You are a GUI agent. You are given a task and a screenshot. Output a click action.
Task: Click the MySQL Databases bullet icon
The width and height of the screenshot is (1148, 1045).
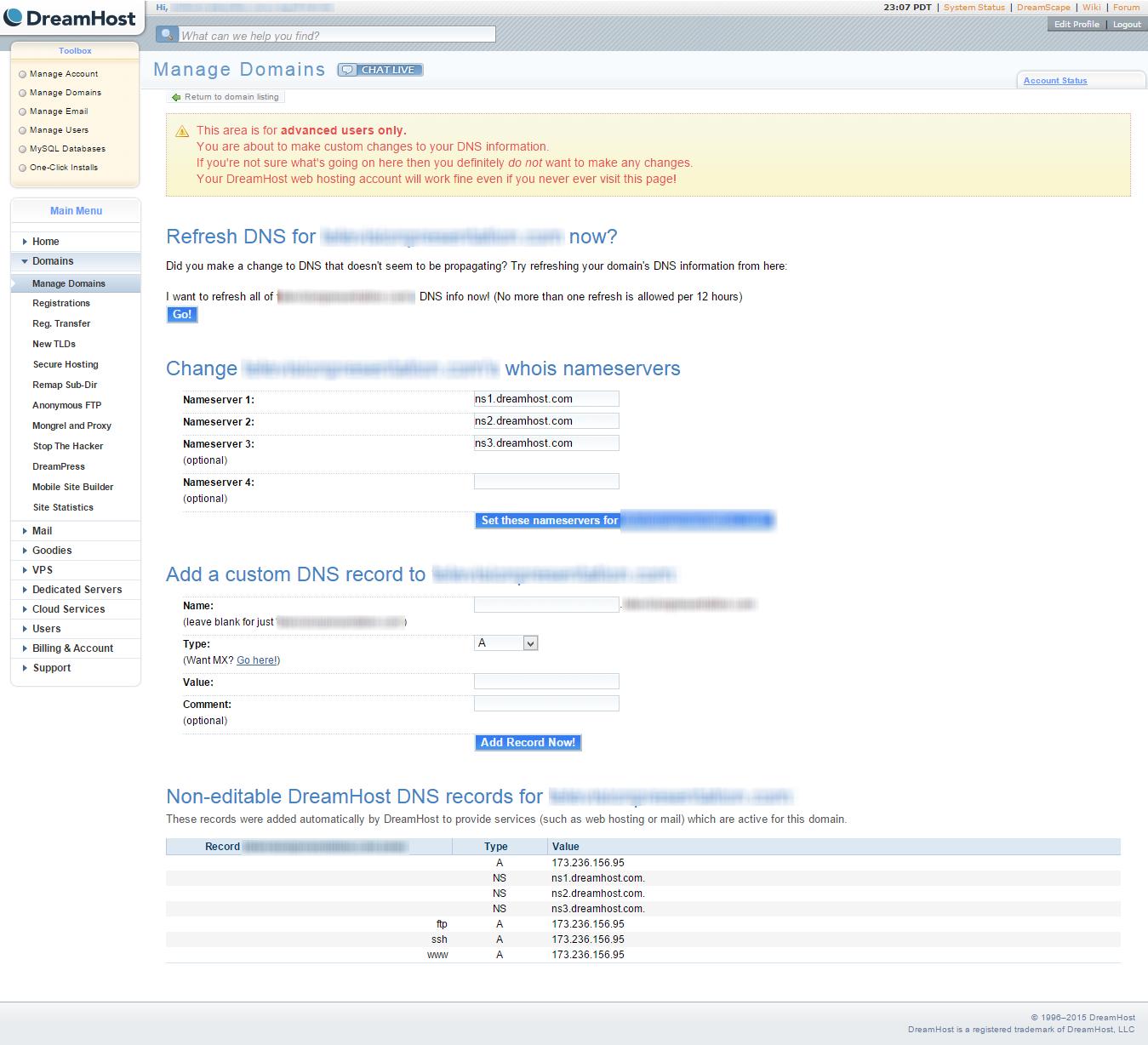pos(22,149)
